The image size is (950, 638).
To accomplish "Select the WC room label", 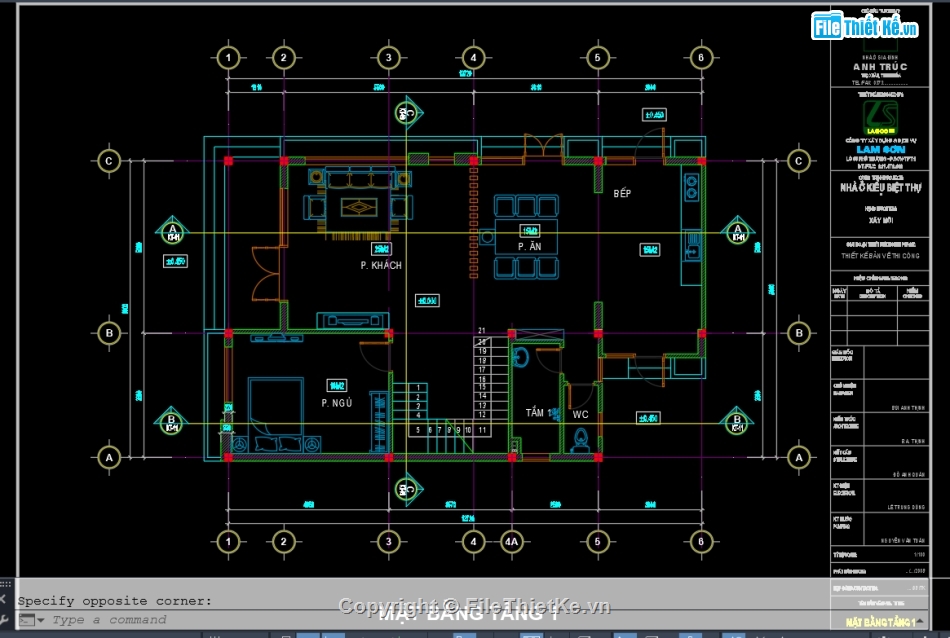I will pyautogui.click(x=580, y=414).
